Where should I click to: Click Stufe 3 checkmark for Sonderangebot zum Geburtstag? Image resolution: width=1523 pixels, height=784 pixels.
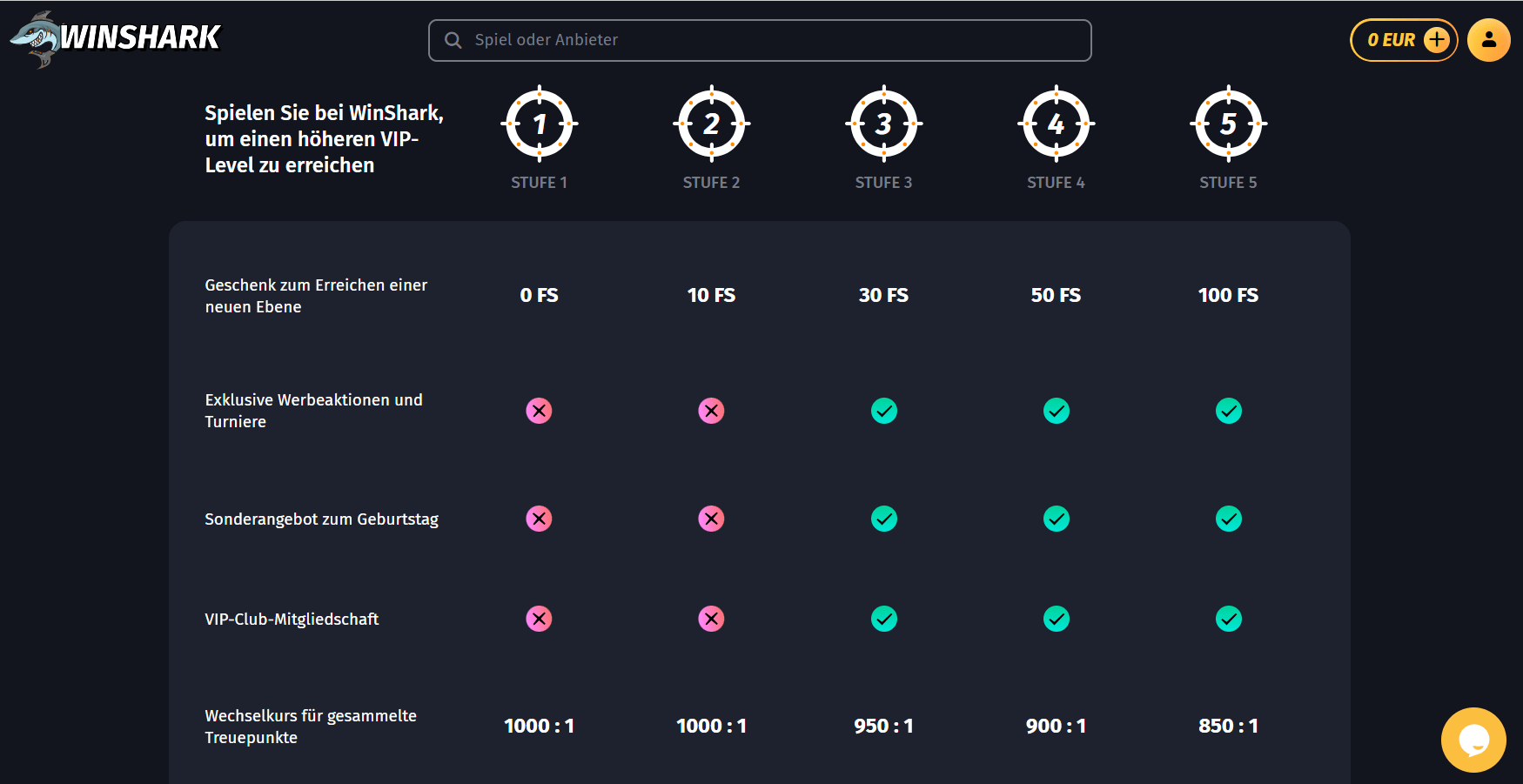[884, 519]
